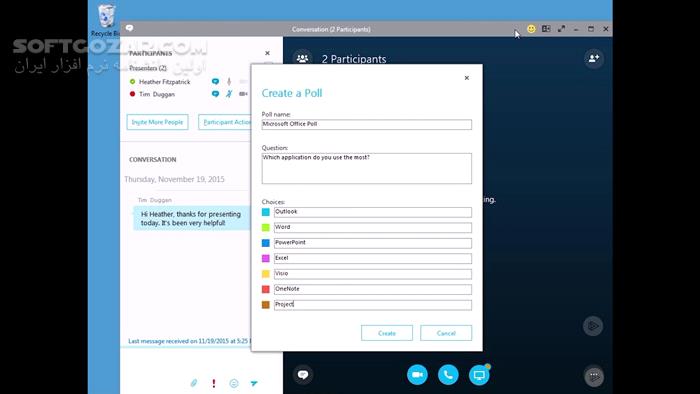The height and width of the screenshot is (394, 700).
Task: Click Participant Actions button
Action: click(225, 122)
